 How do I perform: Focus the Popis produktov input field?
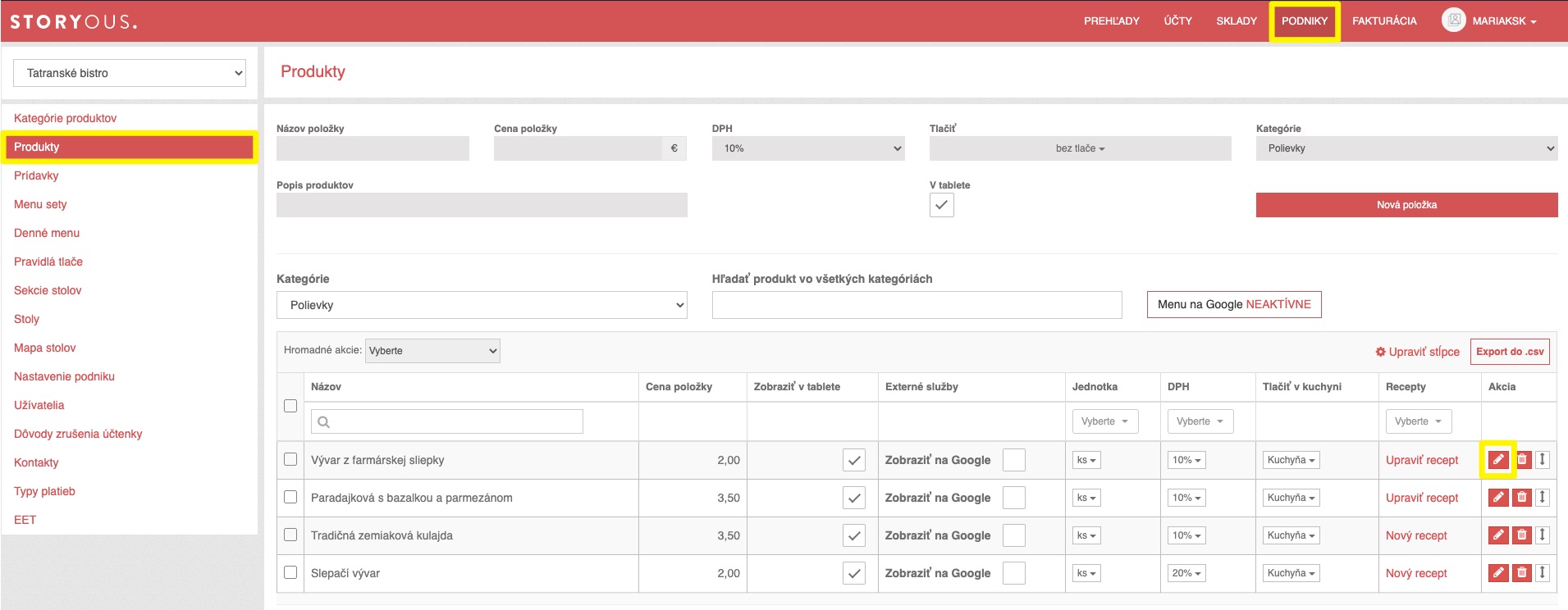pos(482,205)
